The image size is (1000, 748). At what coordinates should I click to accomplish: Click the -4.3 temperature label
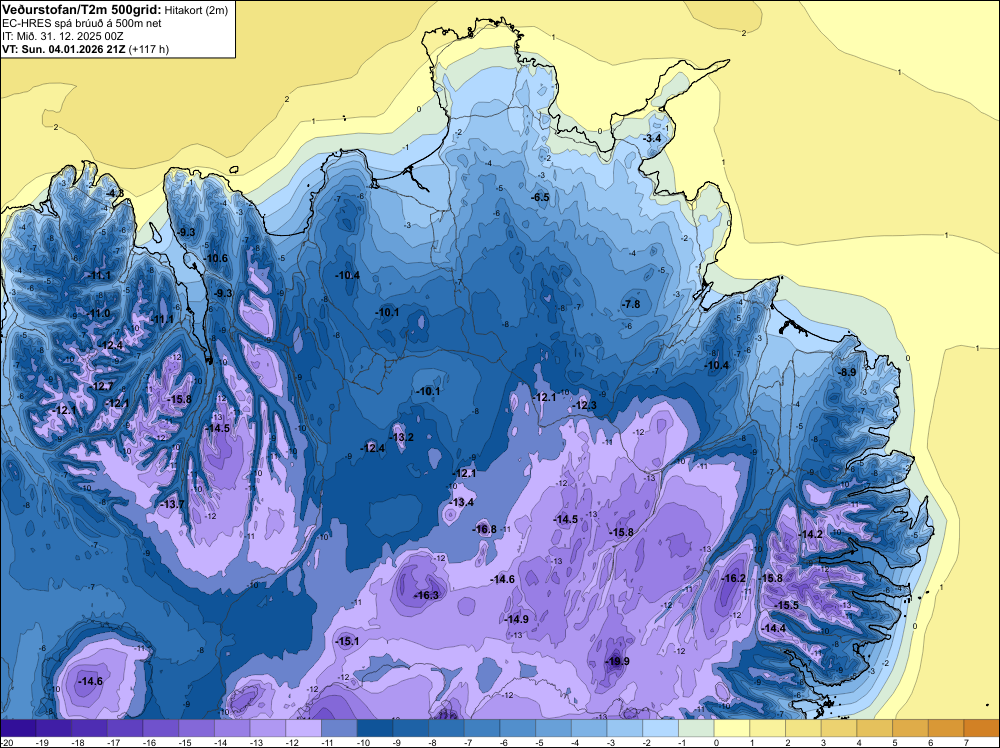point(115,193)
